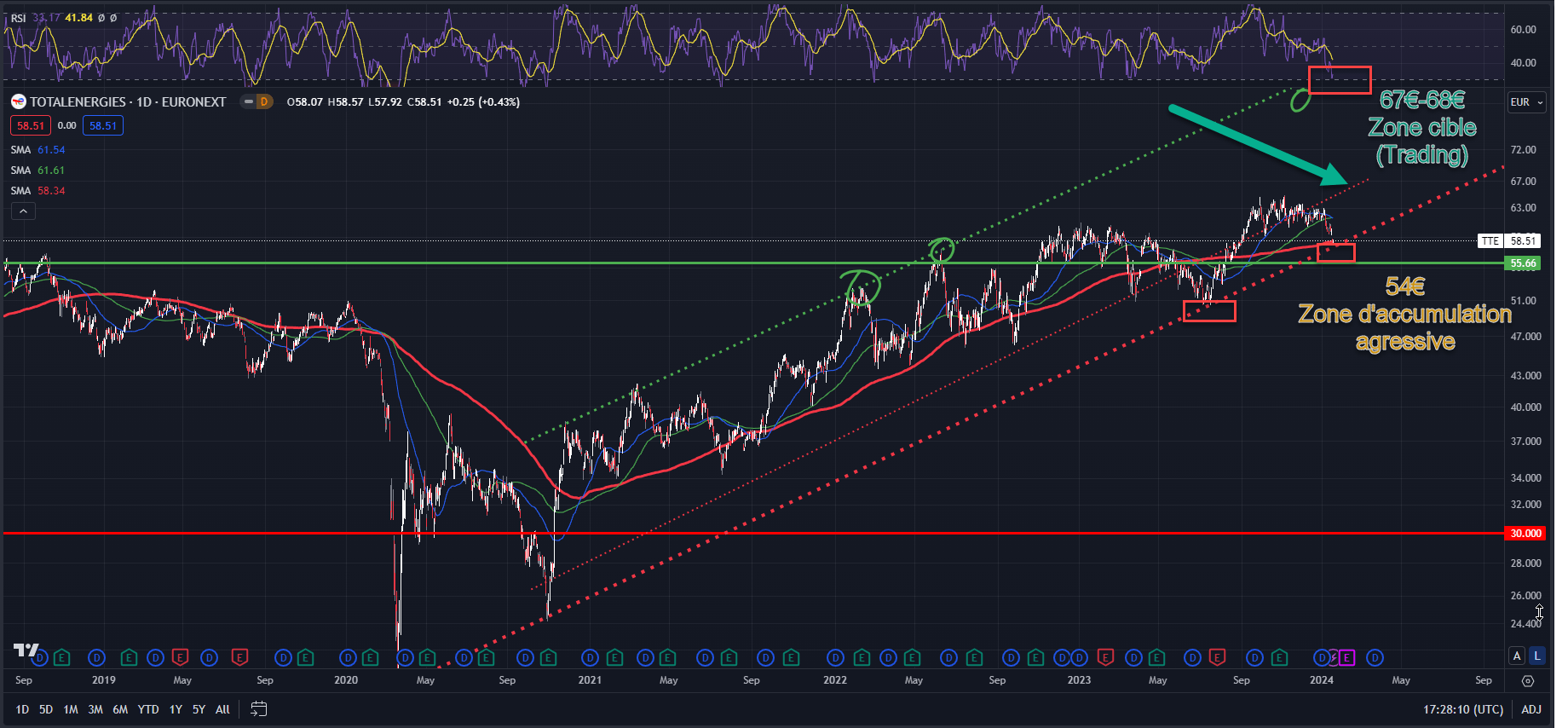This screenshot has height=728, width=1568.
Task: Open the go-to-date calendar icon
Action: click(259, 709)
